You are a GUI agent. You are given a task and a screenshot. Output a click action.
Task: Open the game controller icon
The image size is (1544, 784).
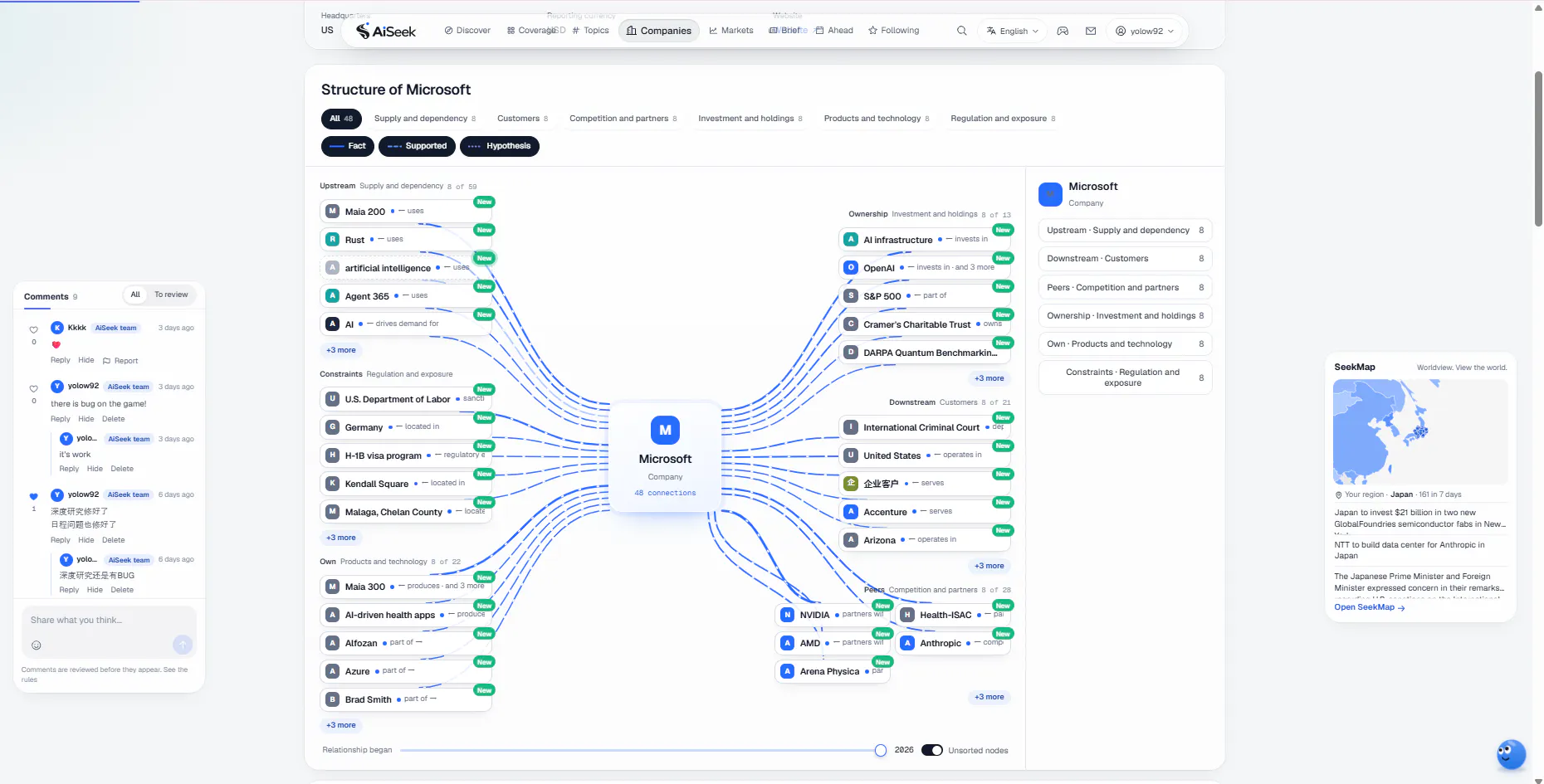point(1063,31)
